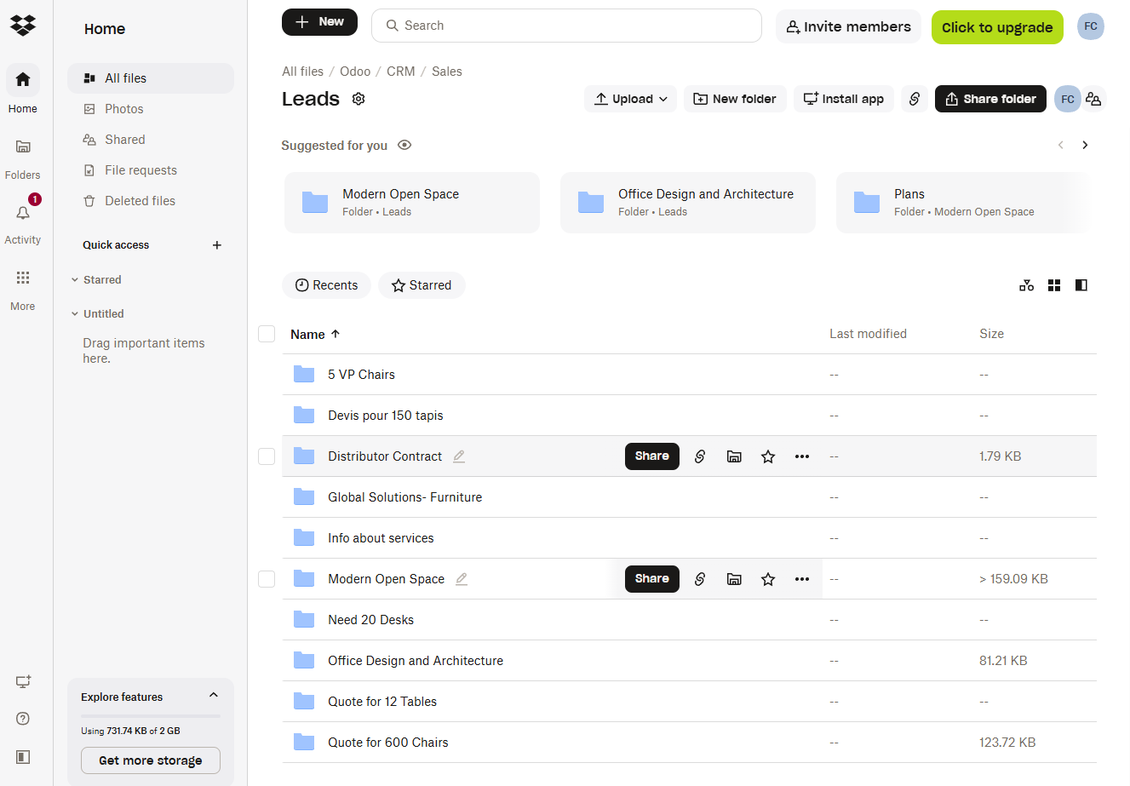
Task: Click the Dropbox logo icon
Action: coord(23,25)
